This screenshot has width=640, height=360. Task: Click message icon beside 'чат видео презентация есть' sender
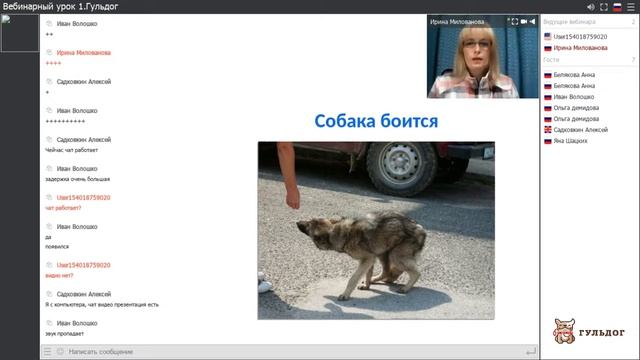click(49, 294)
